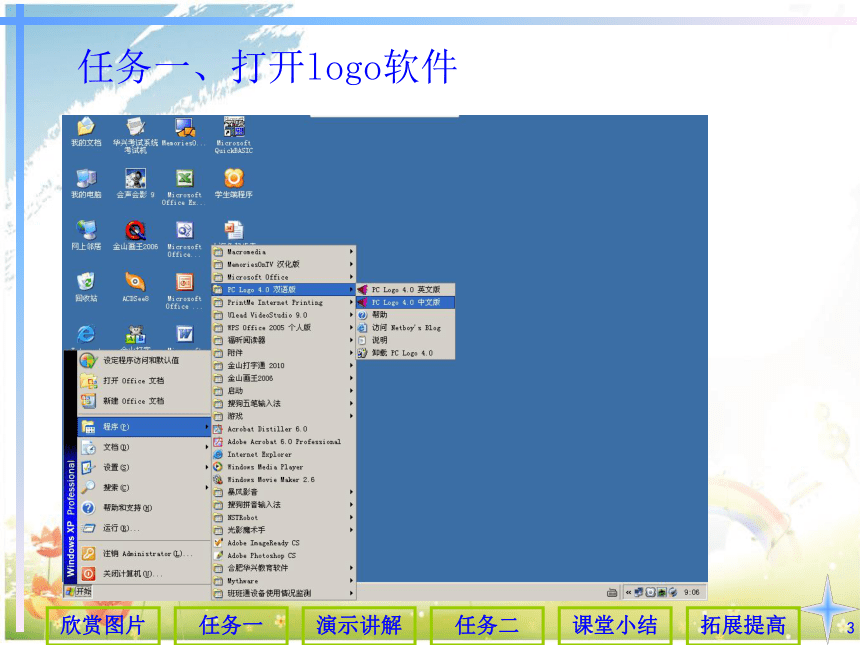The image size is (860, 645).
Task: Click the 我的电脑 desktop icon
Action: pos(86,184)
